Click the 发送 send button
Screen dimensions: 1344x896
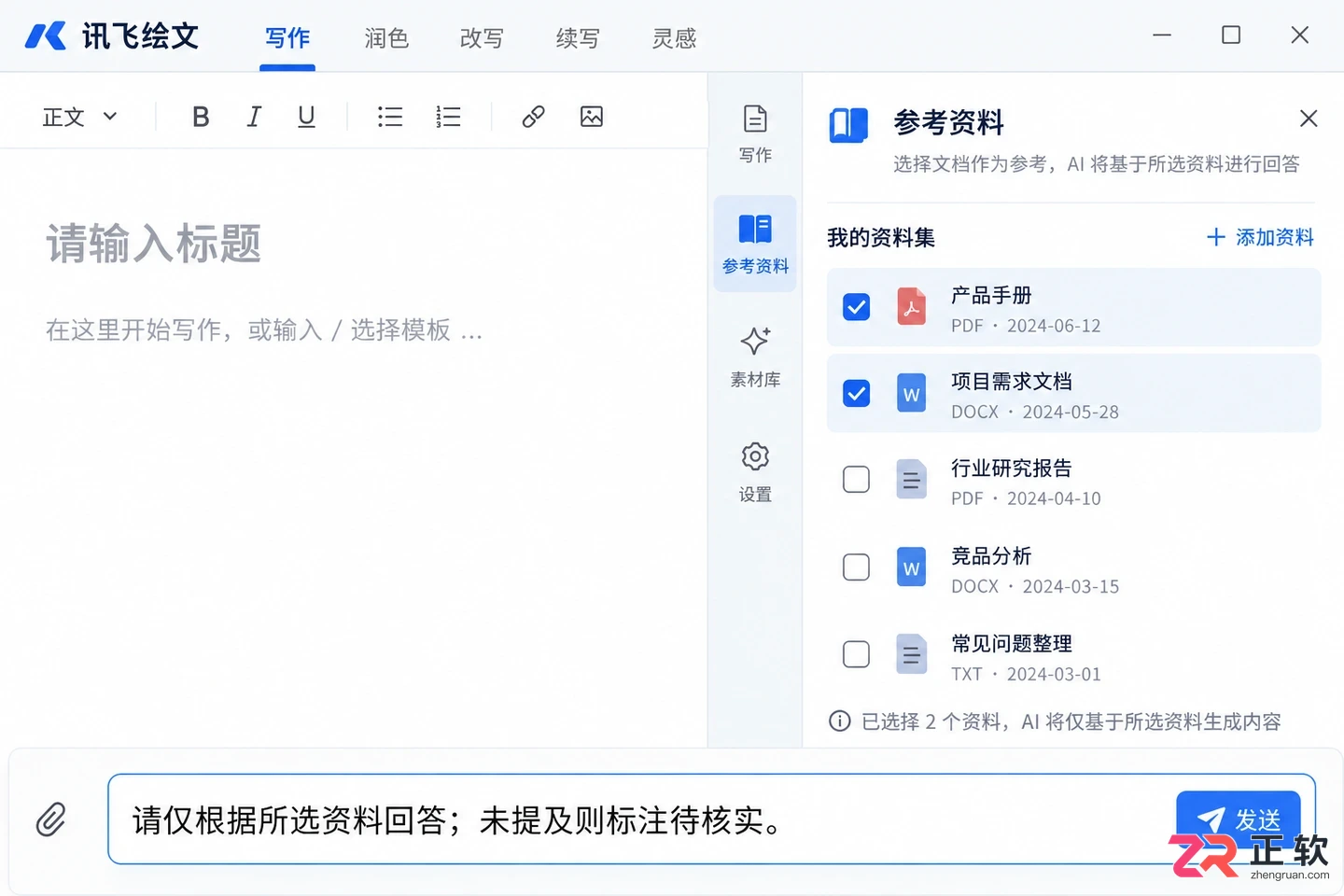pyautogui.click(x=1238, y=821)
